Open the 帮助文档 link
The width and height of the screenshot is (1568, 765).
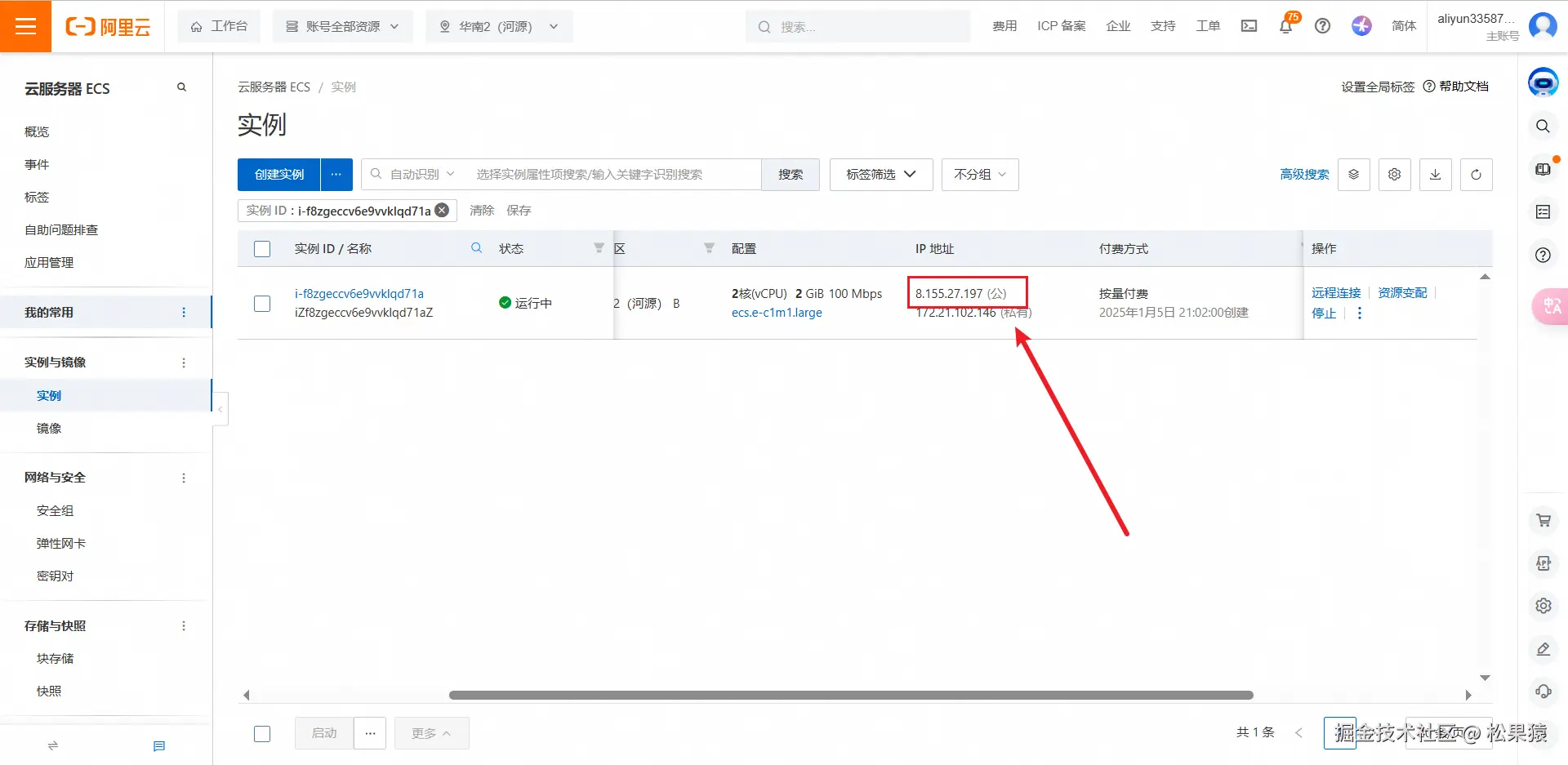coord(1455,87)
